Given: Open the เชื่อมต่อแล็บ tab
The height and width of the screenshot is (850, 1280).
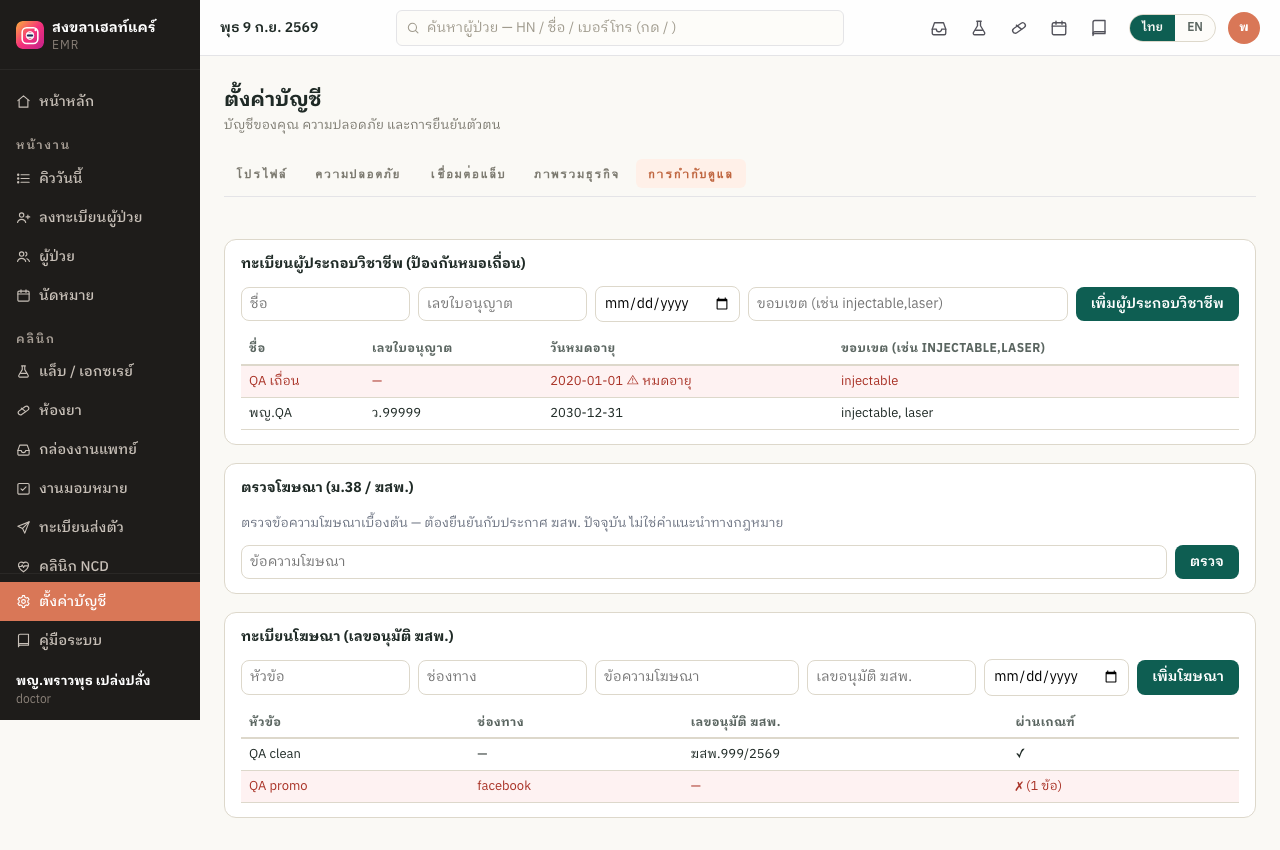Looking at the screenshot, I should (467, 174).
